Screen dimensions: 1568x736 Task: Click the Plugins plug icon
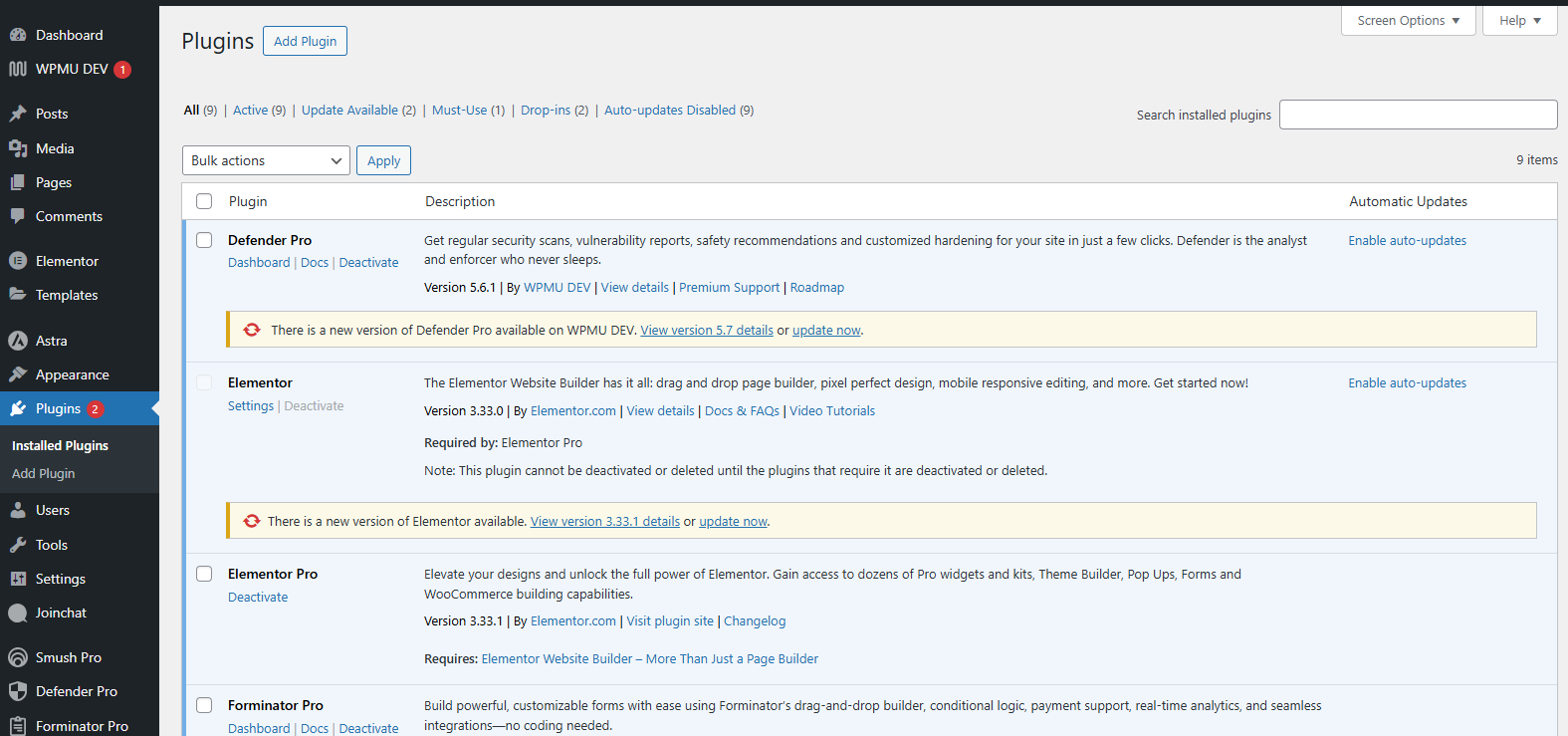18,408
